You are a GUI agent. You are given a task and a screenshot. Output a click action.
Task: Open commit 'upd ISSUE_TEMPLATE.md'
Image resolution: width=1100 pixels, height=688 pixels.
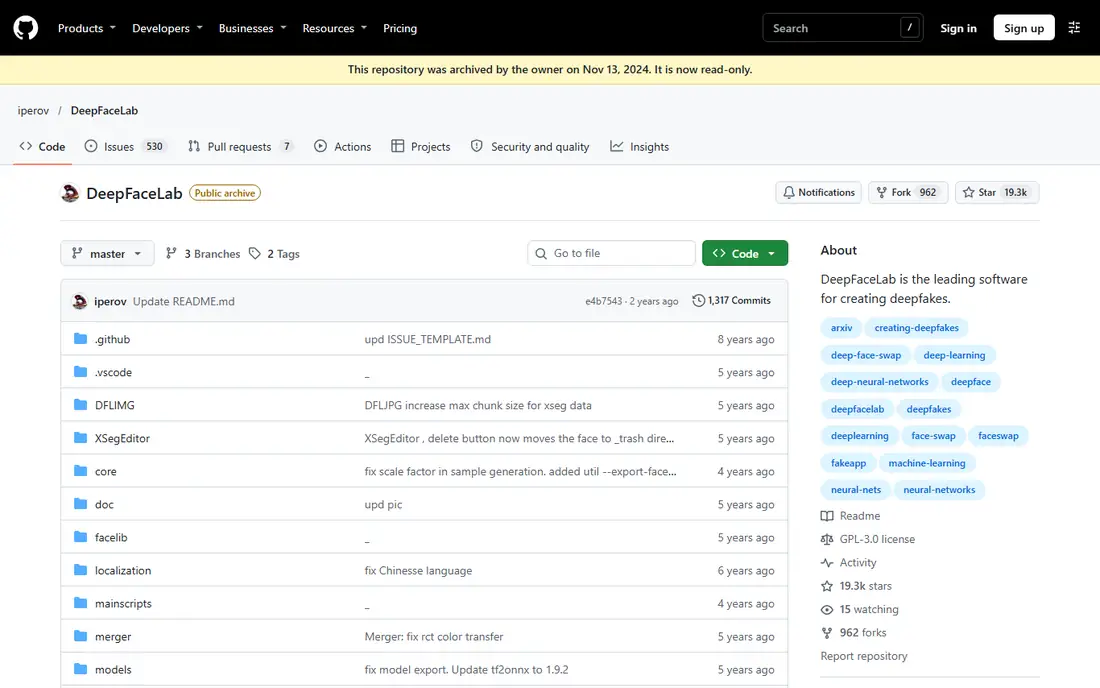pos(427,339)
